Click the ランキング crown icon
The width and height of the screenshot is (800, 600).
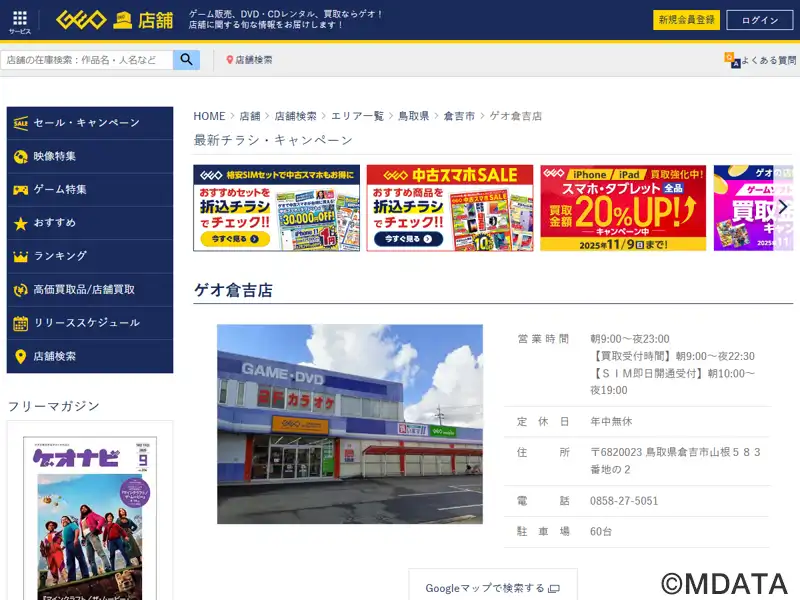(x=20, y=256)
